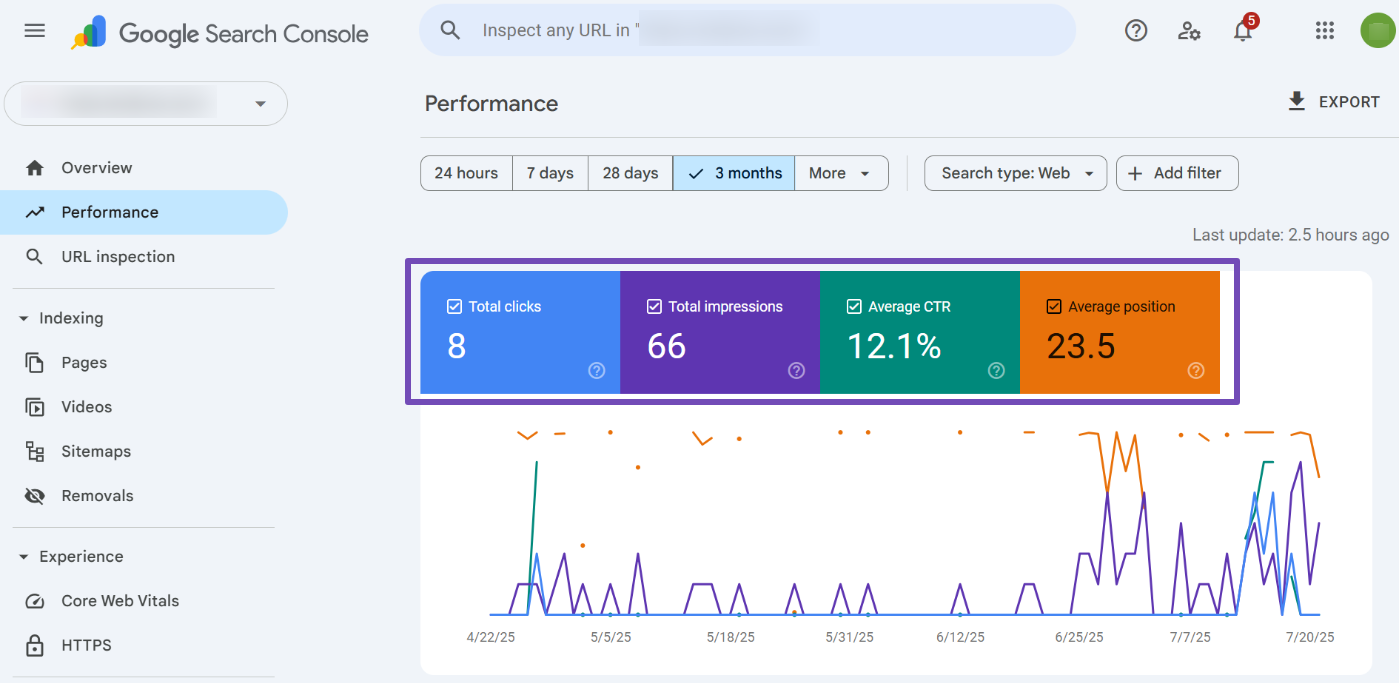Select the 28 days date range
1399x683 pixels.
click(x=630, y=173)
